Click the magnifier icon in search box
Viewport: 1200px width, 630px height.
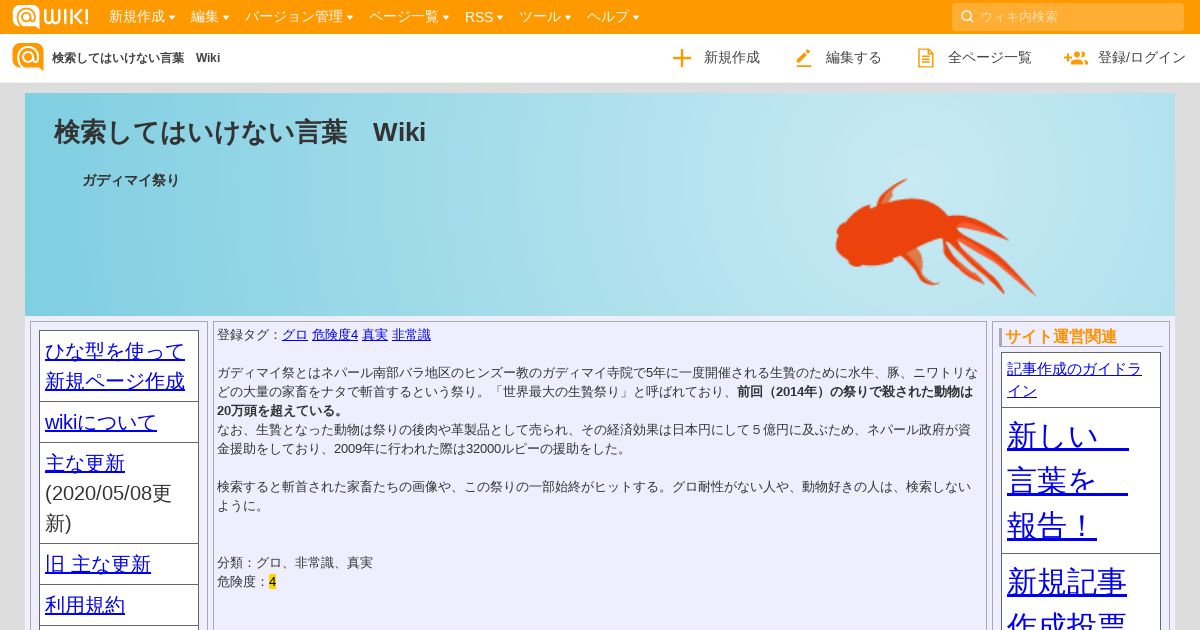(967, 17)
